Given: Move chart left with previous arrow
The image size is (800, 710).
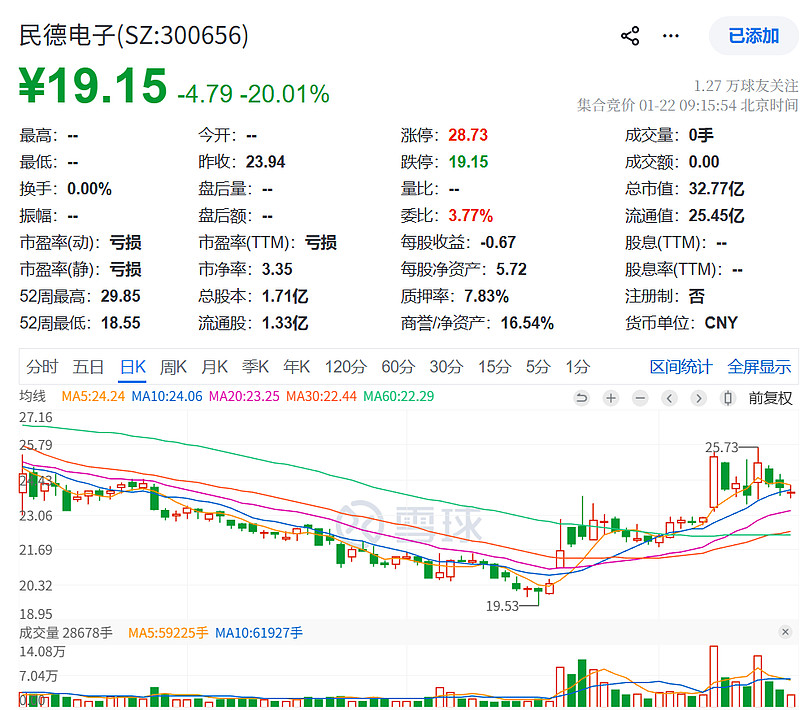Looking at the screenshot, I should [x=669, y=398].
